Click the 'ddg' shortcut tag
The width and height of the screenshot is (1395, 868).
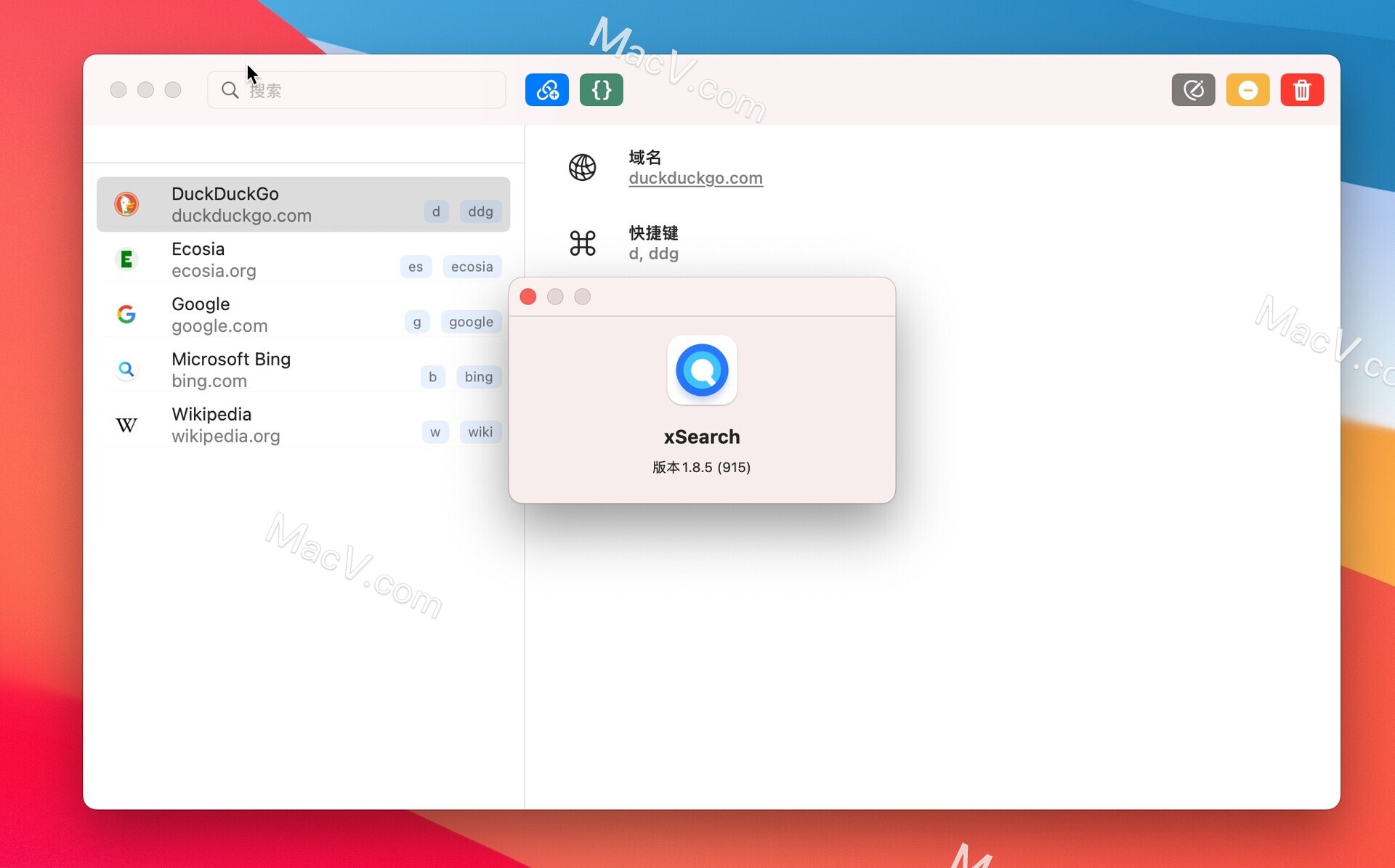pyautogui.click(x=480, y=211)
